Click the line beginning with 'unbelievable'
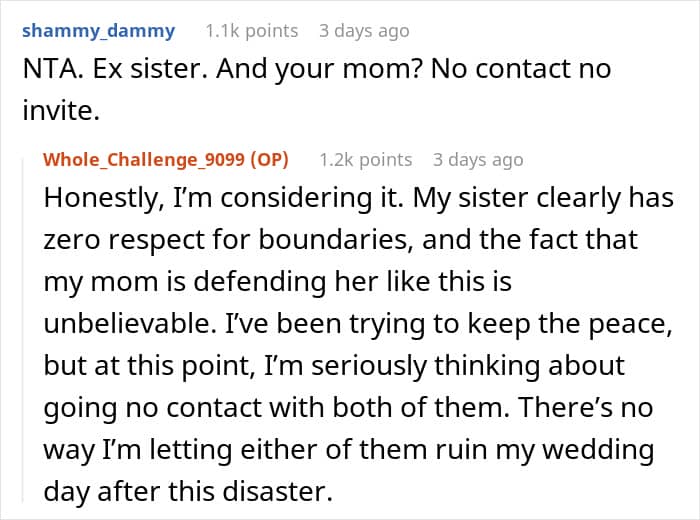This screenshot has height=520, width=700. click(358, 324)
